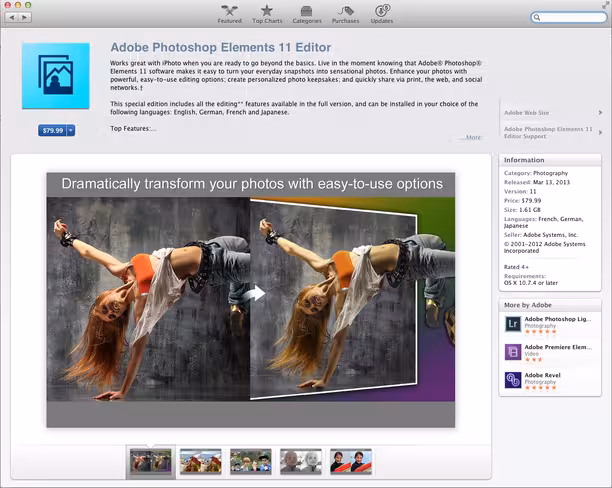Click the large dancer screenshot preview
This screenshot has height=488, width=612.
tap(251, 299)
